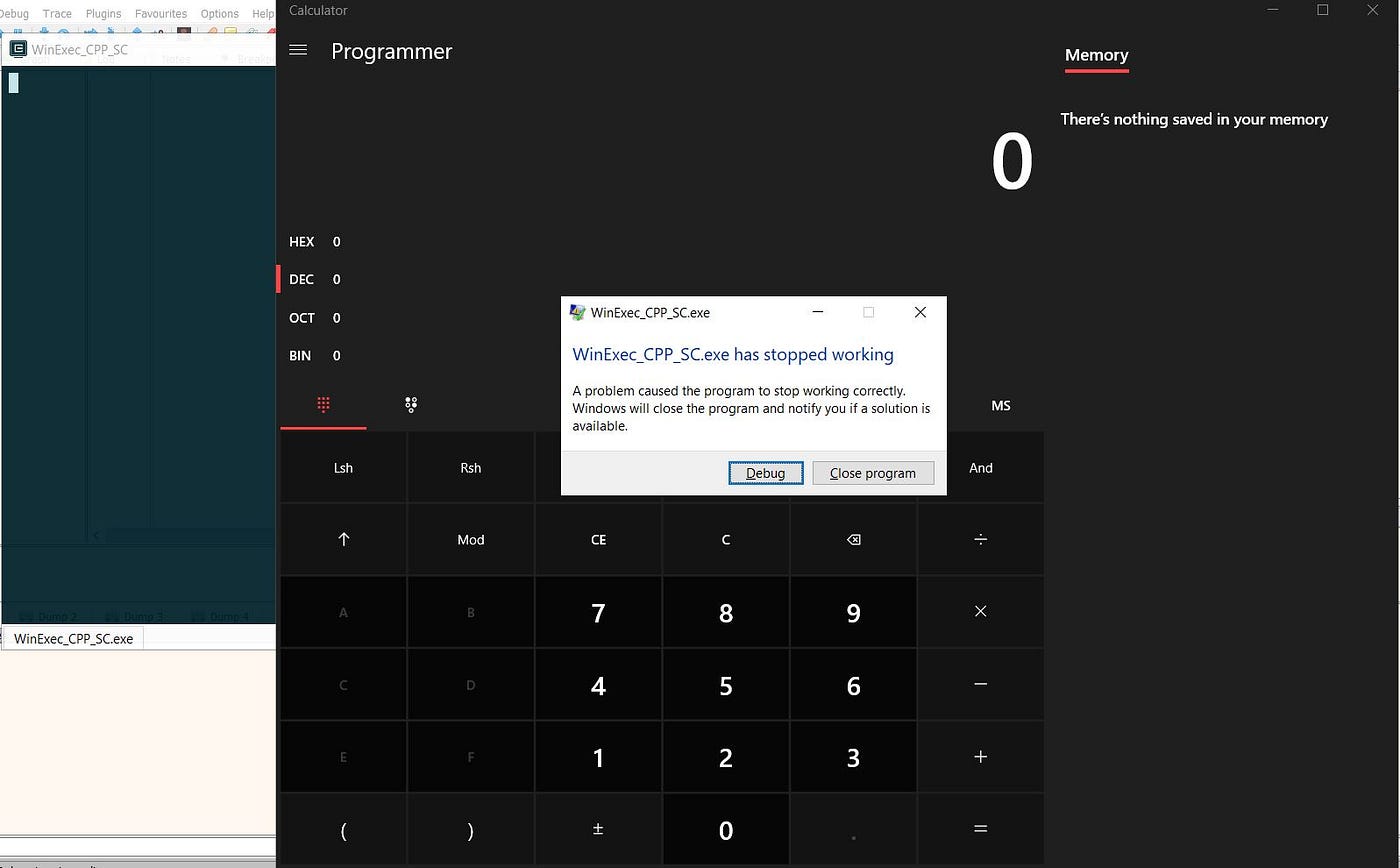Click the multiply operator key
Image resolution: width=1400 pixels, height=868 pixels.
point(980,612)
